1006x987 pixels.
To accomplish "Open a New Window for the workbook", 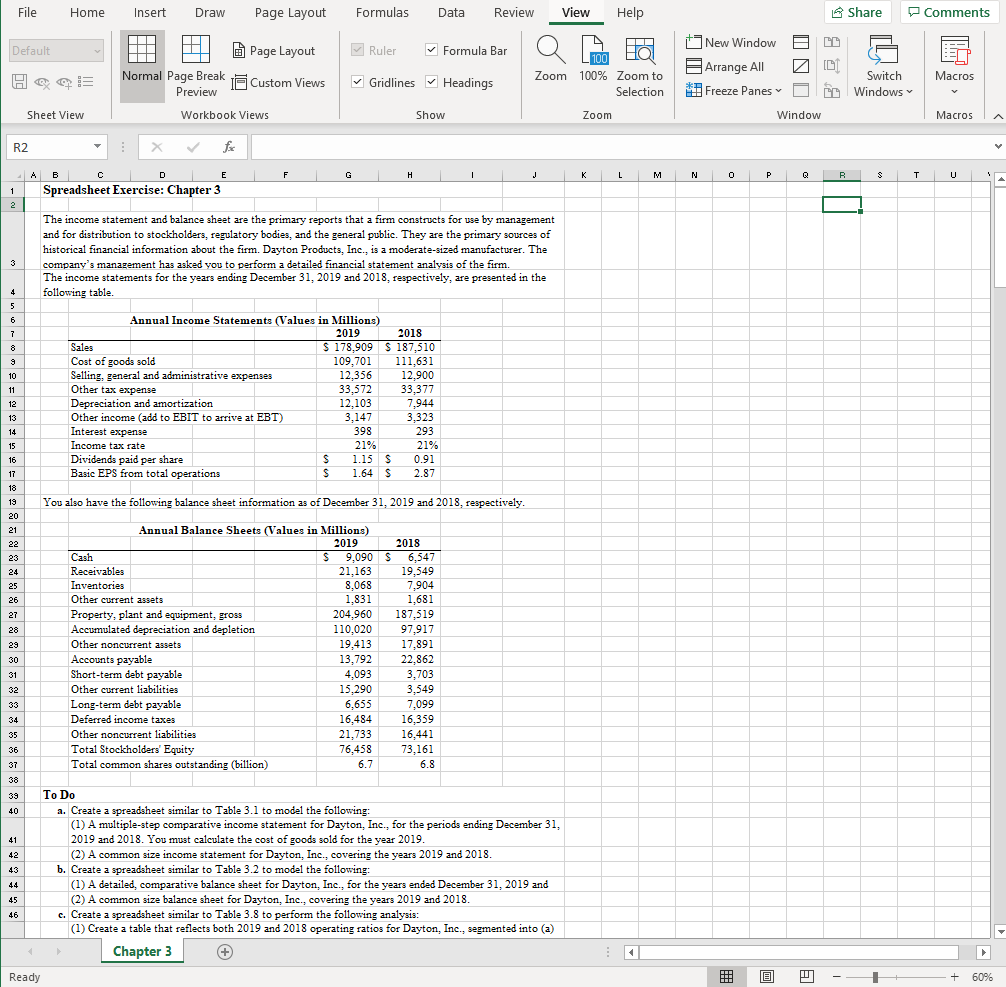I will pos(730,43).
